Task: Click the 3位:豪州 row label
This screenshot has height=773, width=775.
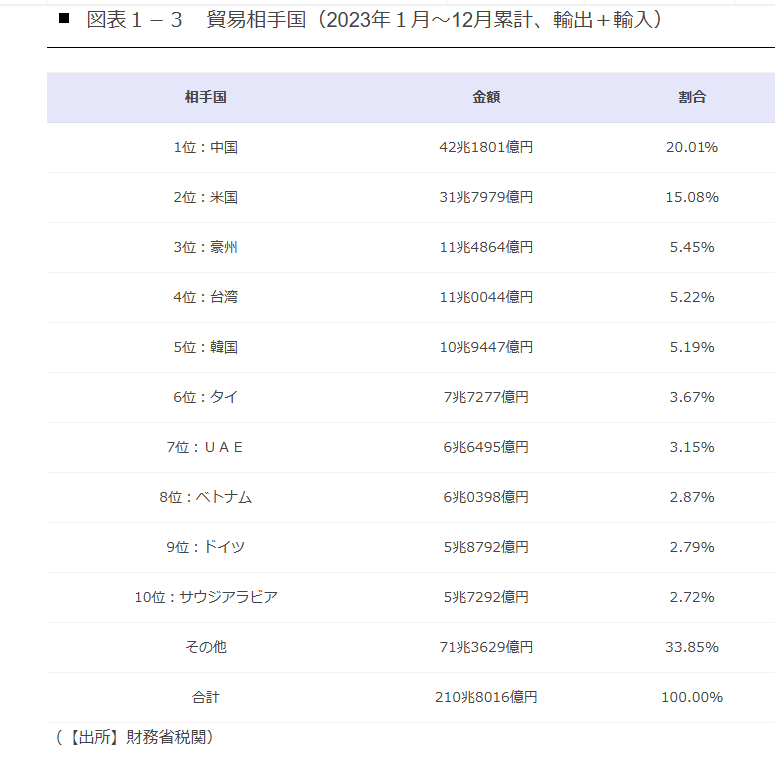Action: click(206, 247)
